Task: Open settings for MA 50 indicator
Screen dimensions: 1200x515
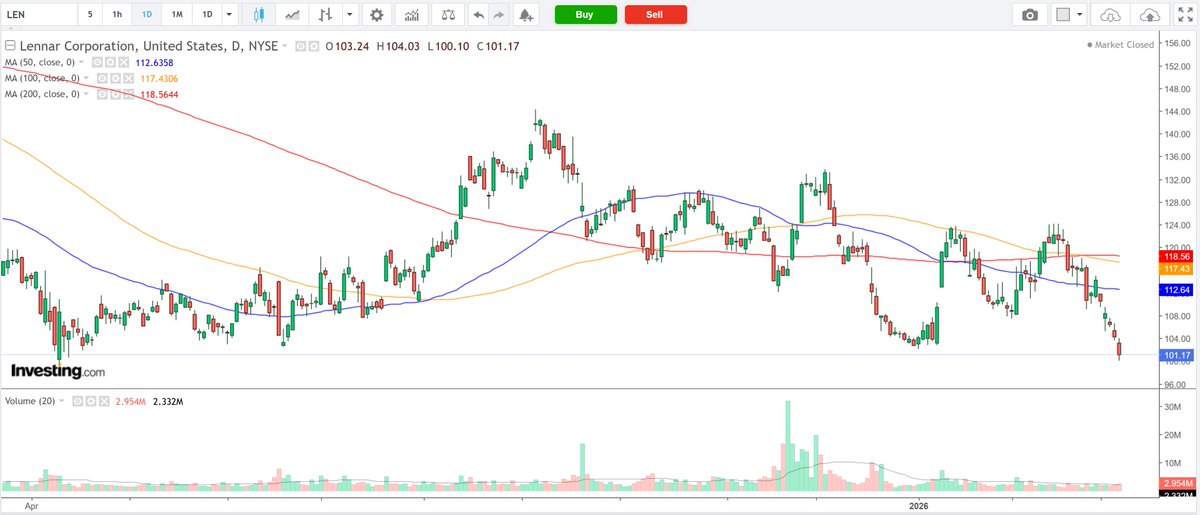Action: pos(110,62)
